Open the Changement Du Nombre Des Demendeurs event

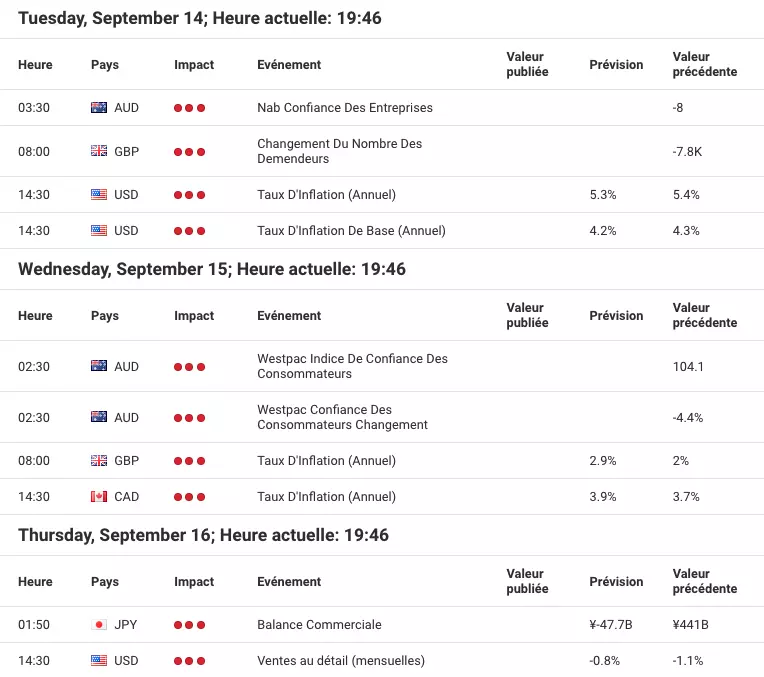click(x=340, y=151)
